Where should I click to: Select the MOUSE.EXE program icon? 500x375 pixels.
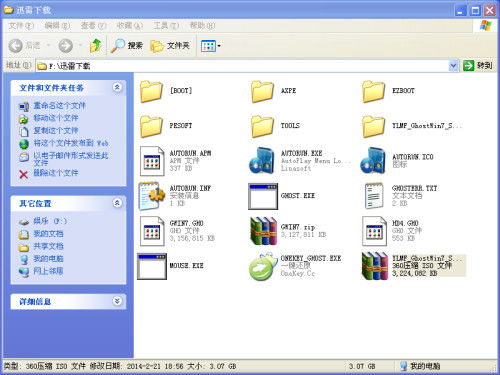(152, 266)
